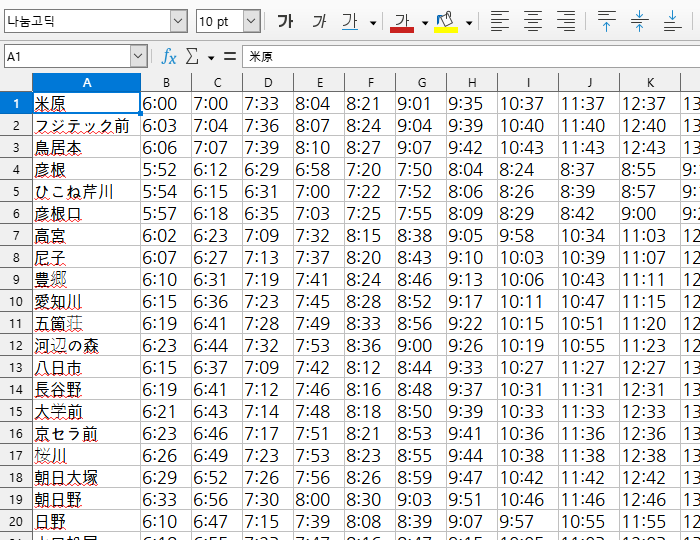Open underline style dropdown arrow

[373, 22]
